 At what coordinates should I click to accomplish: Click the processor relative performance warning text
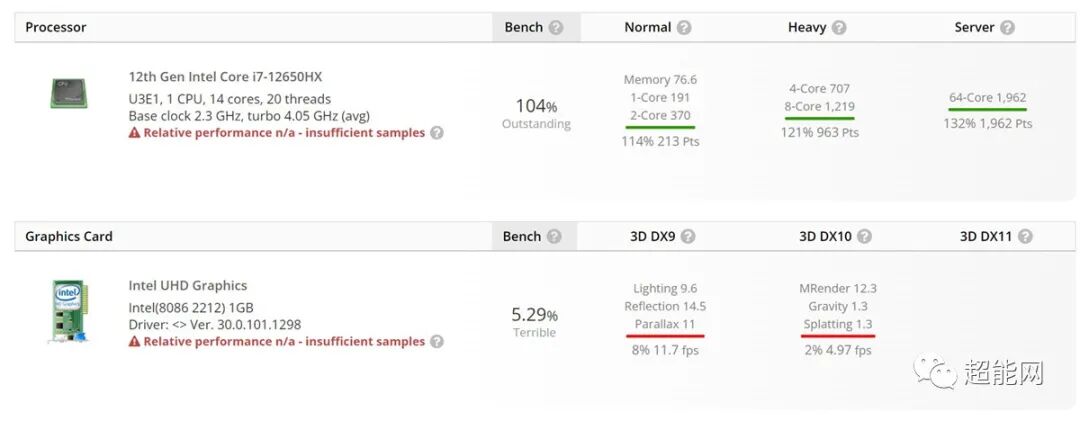283,133
